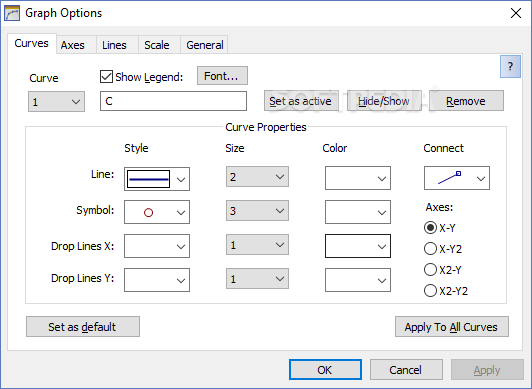The width and height of the screenshot is (532, 389).
Task: Switch to the Axes tab
Action: click(x=73, y=45)
